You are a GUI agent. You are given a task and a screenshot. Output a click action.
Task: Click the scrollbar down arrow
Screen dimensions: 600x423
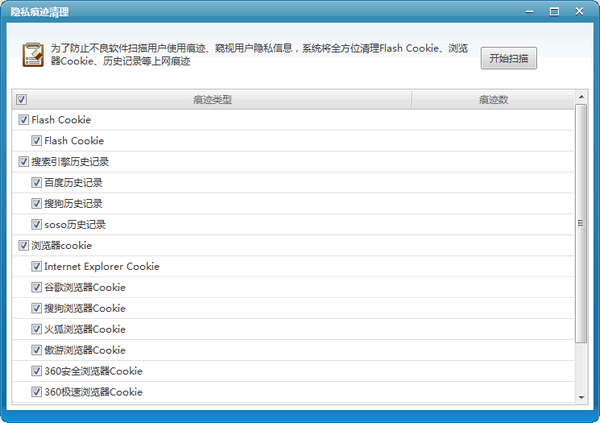tap(581, 397)
